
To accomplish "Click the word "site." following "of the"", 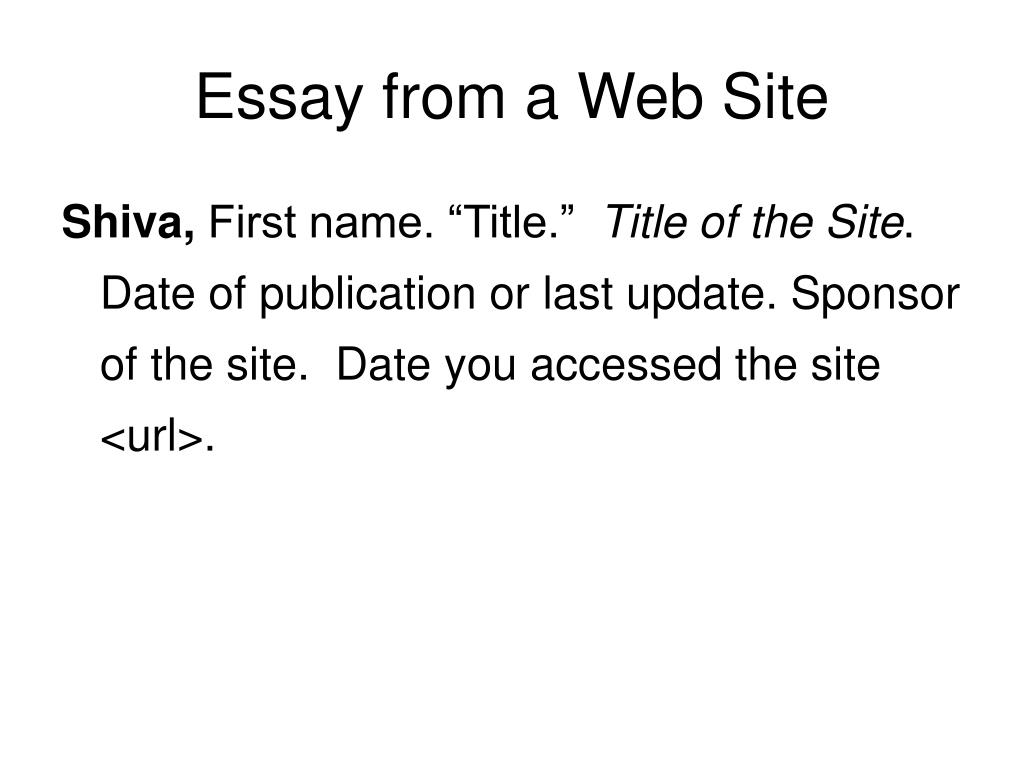I will click(x=267, y=364).
